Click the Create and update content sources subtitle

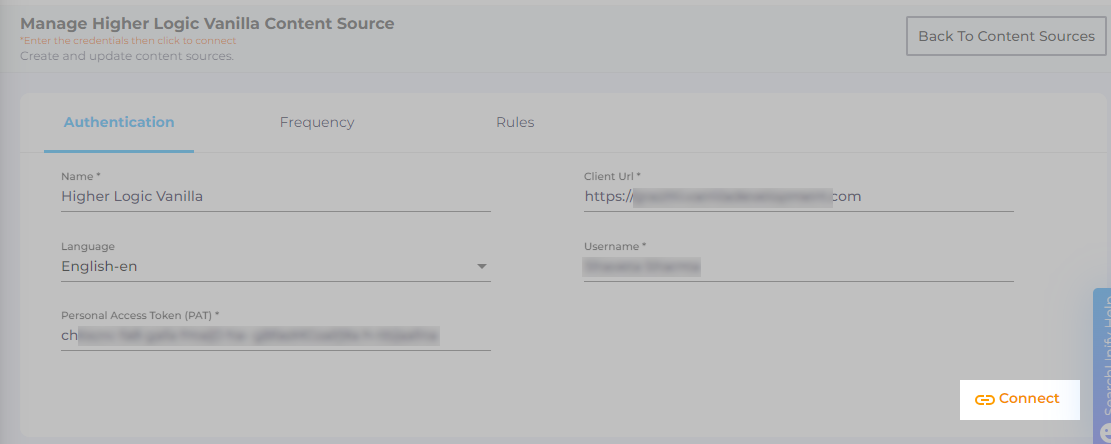tap(126, 56)
